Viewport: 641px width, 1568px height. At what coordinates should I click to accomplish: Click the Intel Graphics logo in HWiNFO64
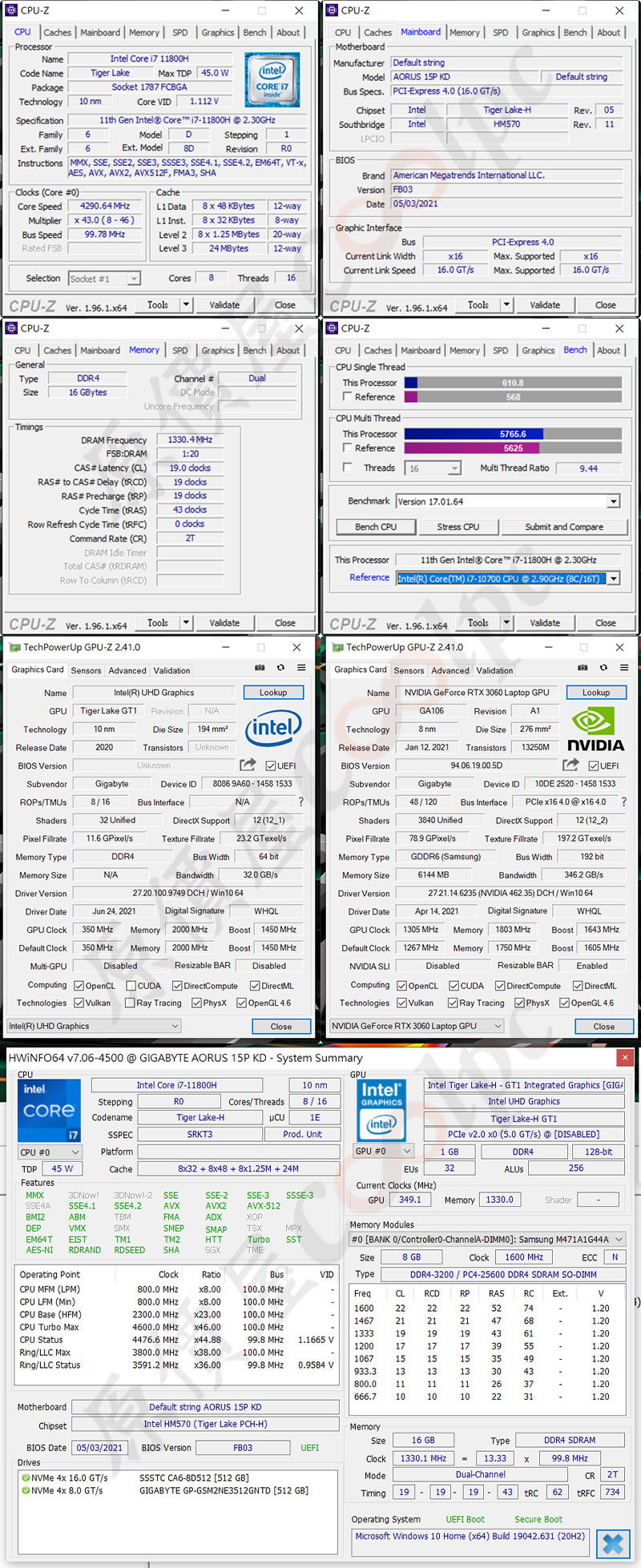point(381,1110)
